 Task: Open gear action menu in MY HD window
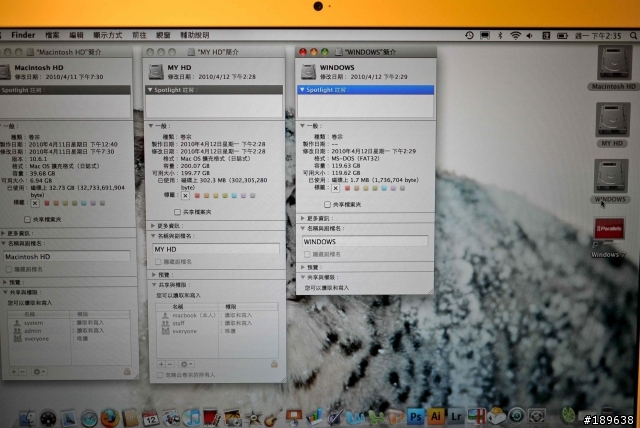click(x=187, y=364)
